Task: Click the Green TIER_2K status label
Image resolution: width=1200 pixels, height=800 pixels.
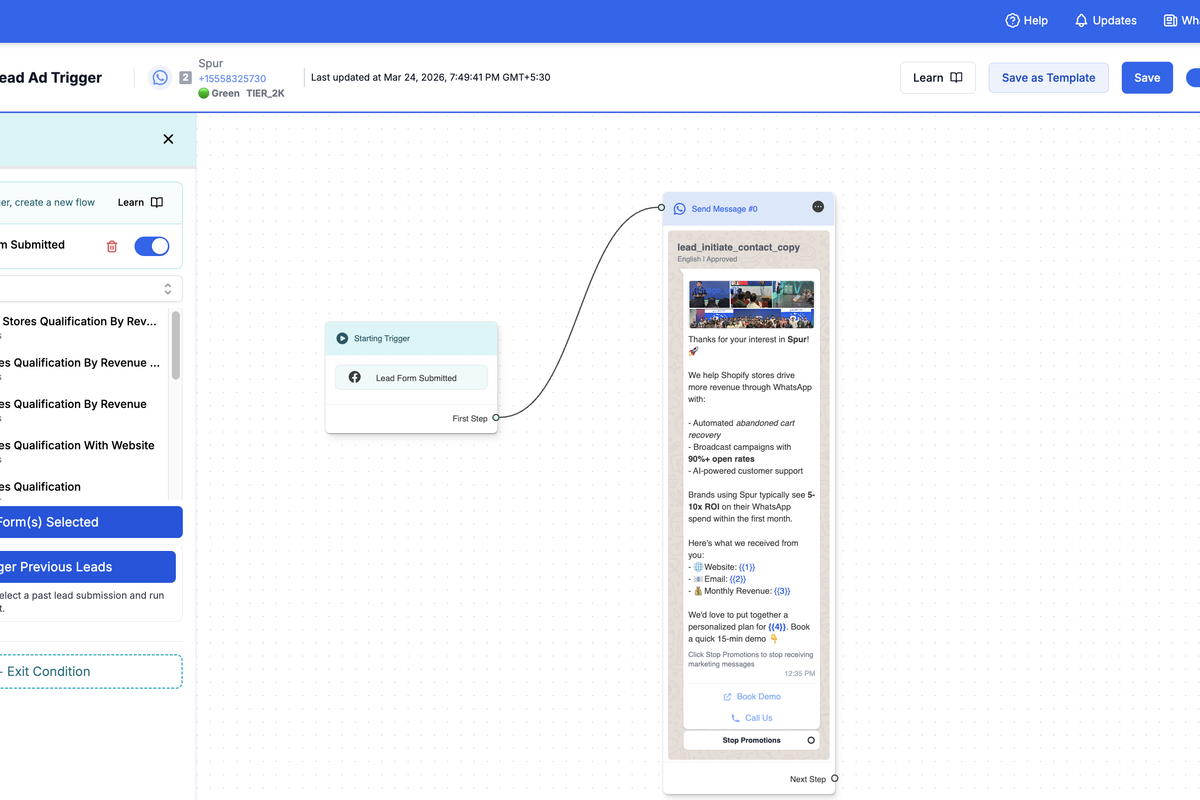Action: pos(241,93)
